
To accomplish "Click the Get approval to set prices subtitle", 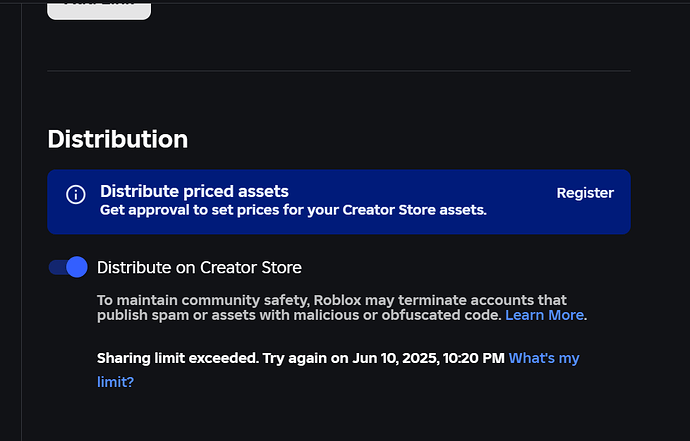I will [293, 210].
